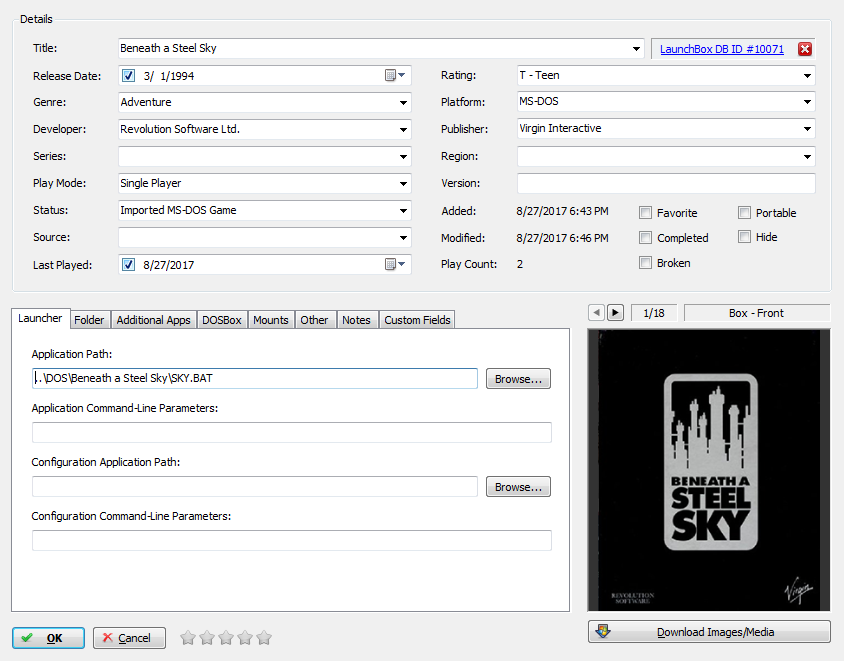Image resolution: width=844 pixels, height=661 pixels.
Task: Click the OK button
Action: (48, 638)
